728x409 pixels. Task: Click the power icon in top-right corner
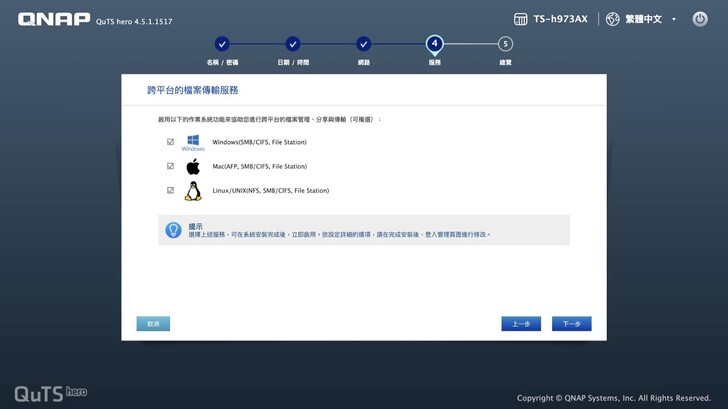point(700,19)
